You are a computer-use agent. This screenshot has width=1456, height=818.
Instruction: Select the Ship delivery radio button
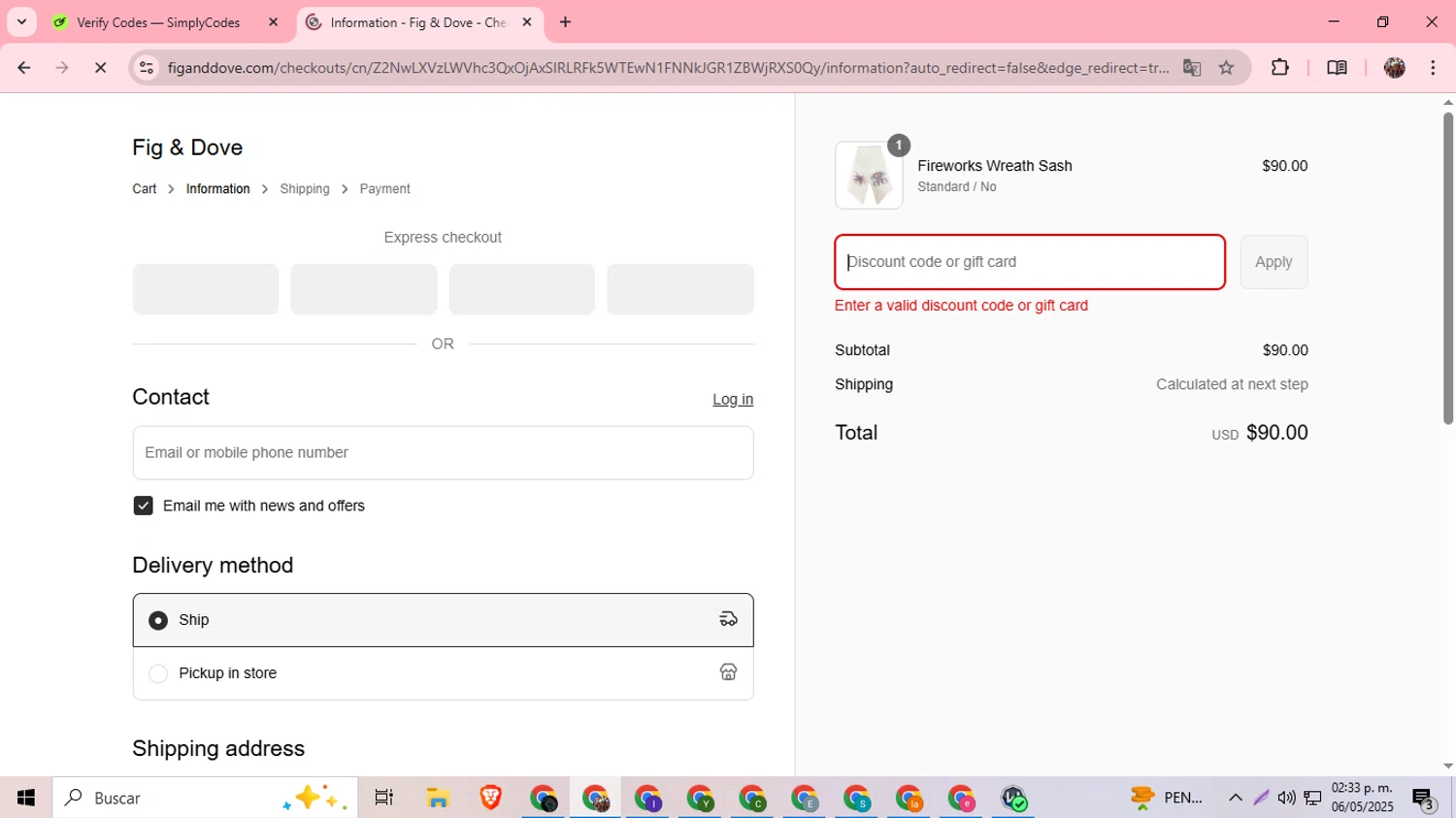[x=158, y=620]
